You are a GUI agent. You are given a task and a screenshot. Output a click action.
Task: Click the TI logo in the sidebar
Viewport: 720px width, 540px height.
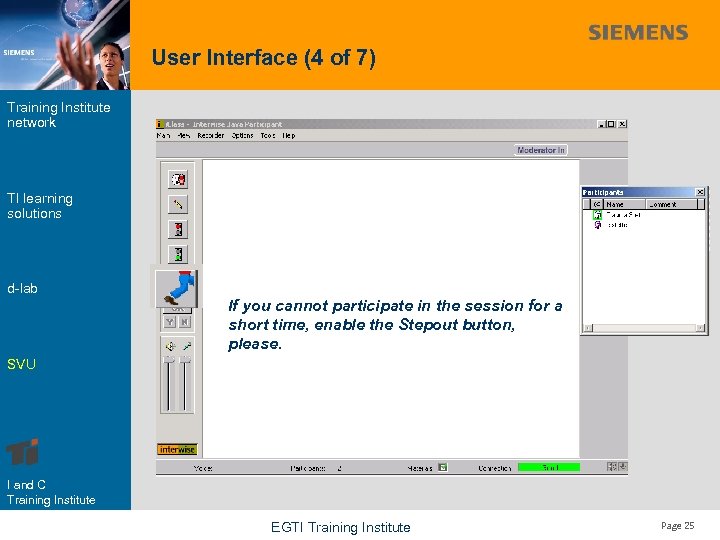[x=22, y=452]
